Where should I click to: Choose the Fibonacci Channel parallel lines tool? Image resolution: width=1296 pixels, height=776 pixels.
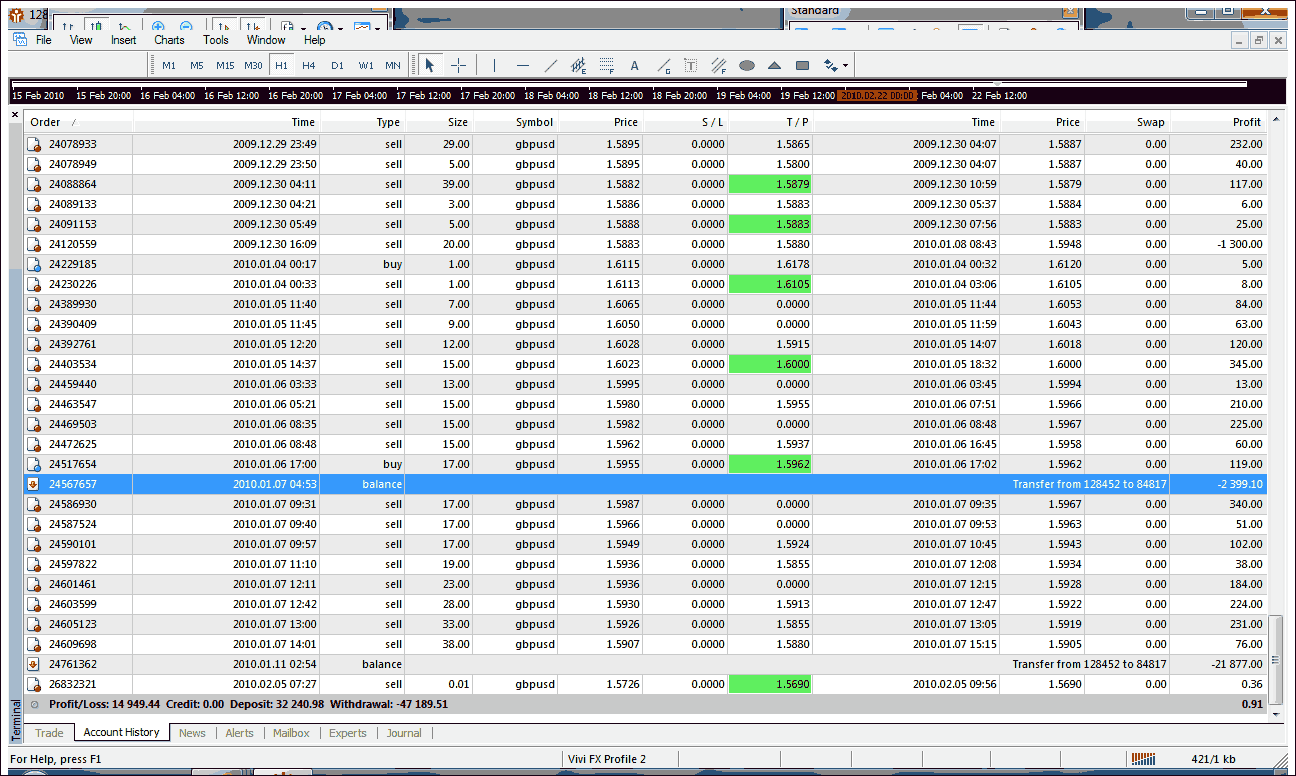click(x=719, y=66)
